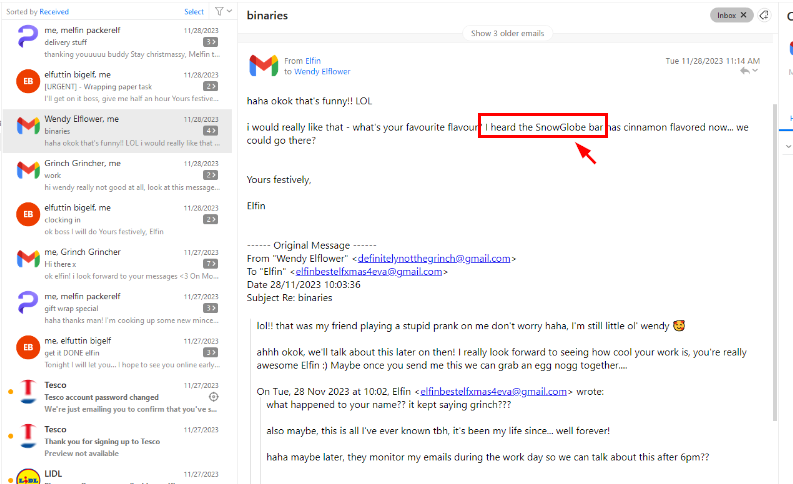
Task: Click sender name Elfin in message header
Action: pyautogui.click(x=313, y=61)
